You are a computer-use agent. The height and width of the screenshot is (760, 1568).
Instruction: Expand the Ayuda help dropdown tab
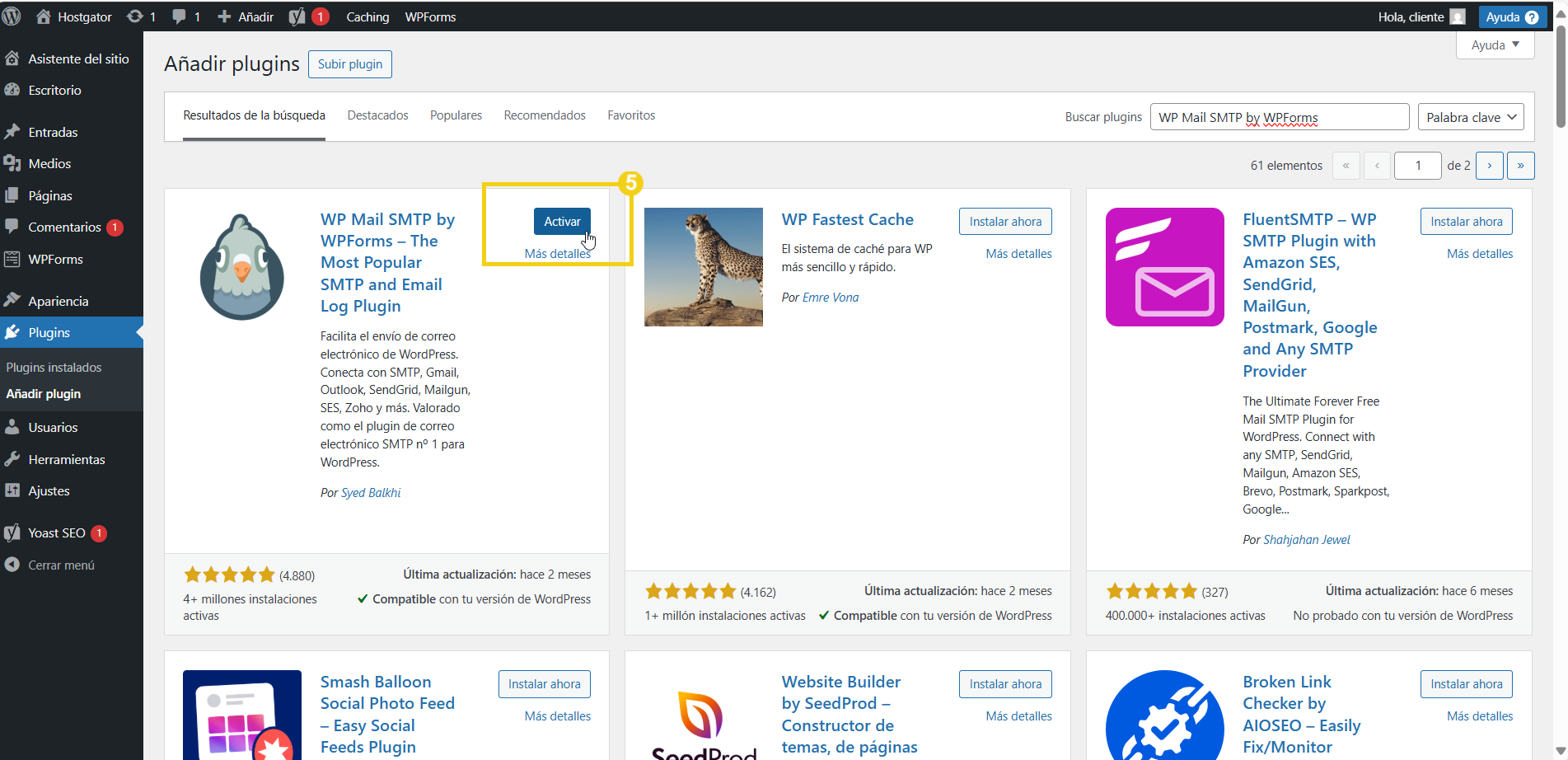pos(1495,45)
